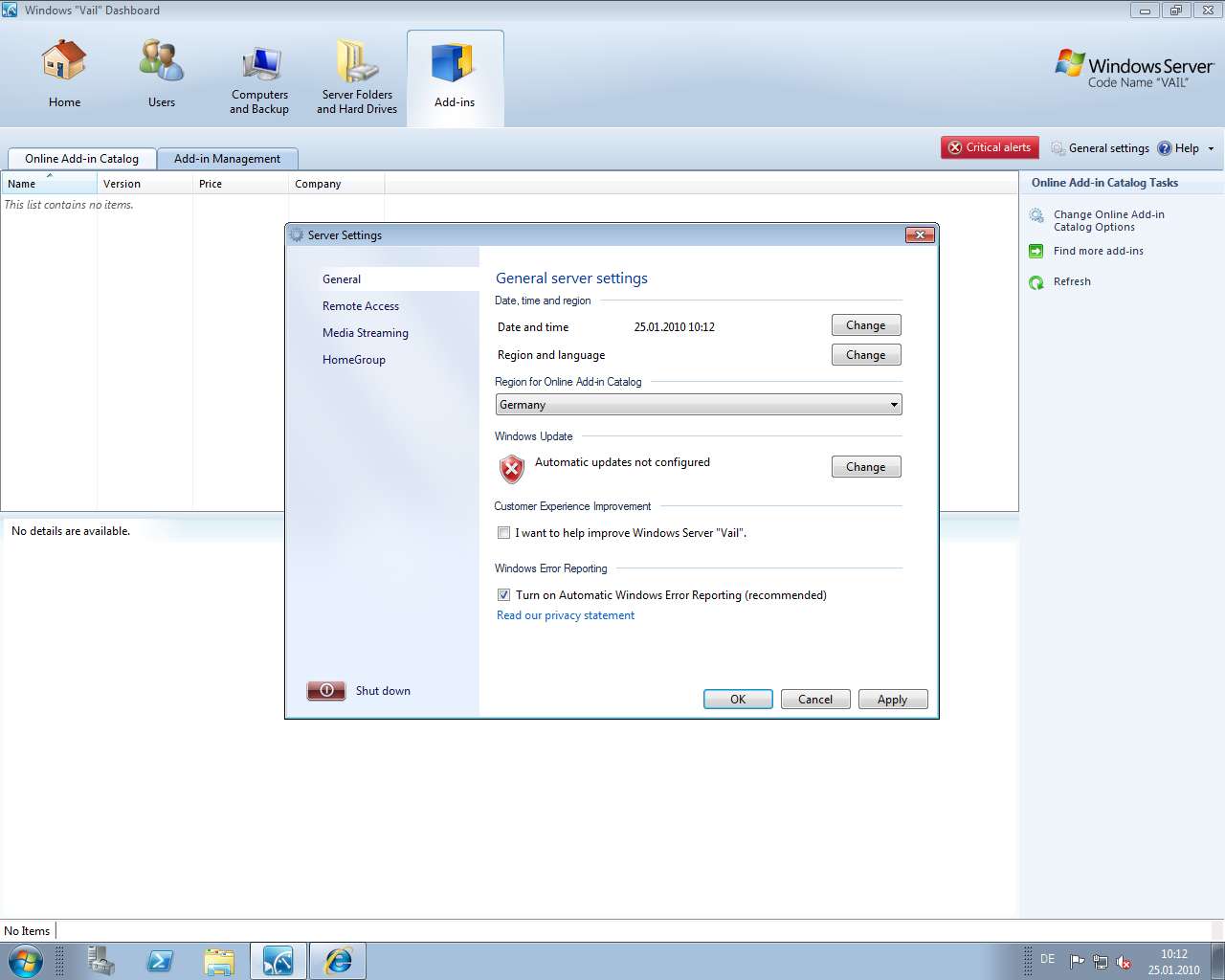Viewport: 1225px width, 980px height.
Task: Select the Dashboard taskbar button
Action: pos(278,961)
